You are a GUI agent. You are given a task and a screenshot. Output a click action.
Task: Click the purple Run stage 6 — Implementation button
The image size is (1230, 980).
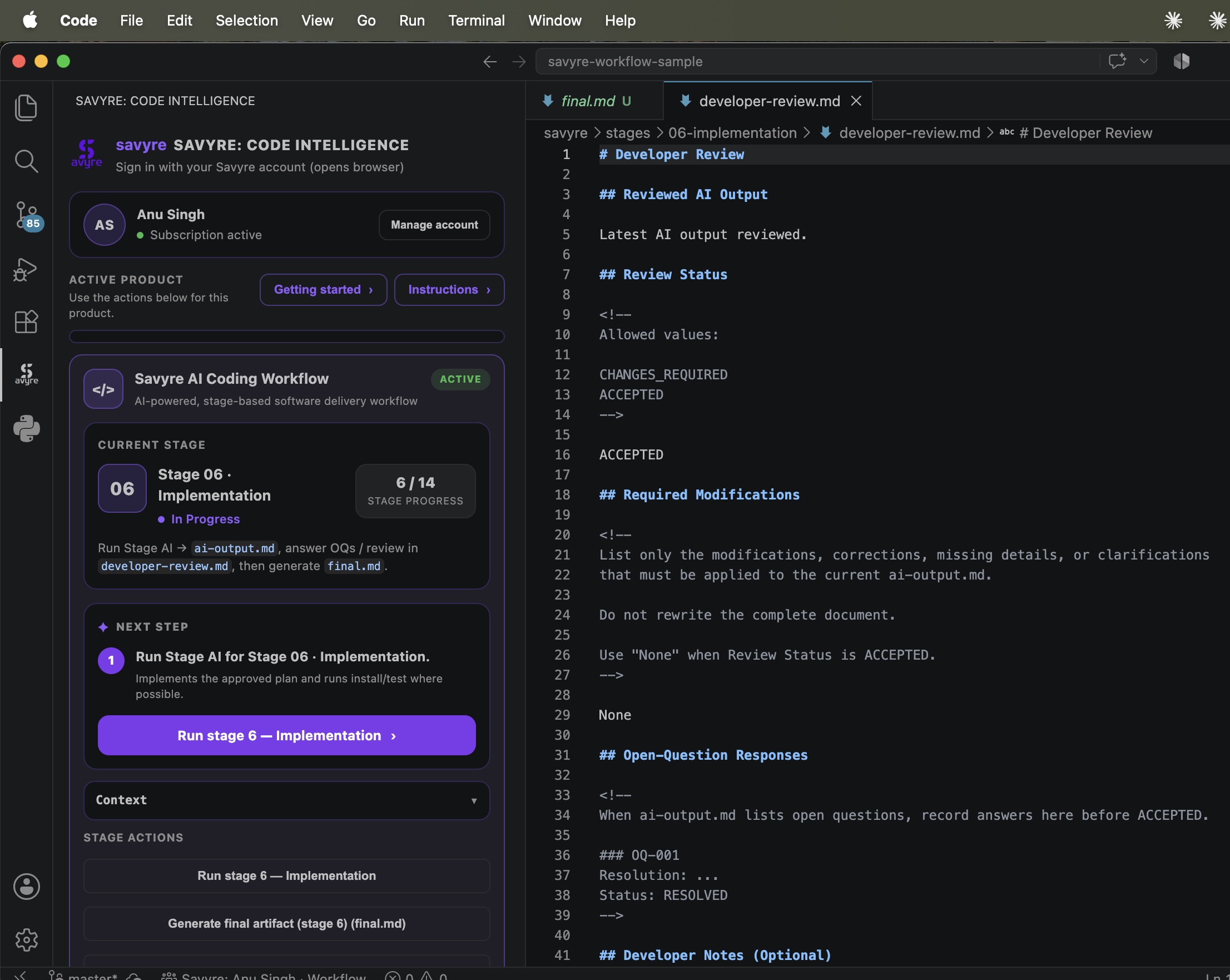tap(286, 735)
